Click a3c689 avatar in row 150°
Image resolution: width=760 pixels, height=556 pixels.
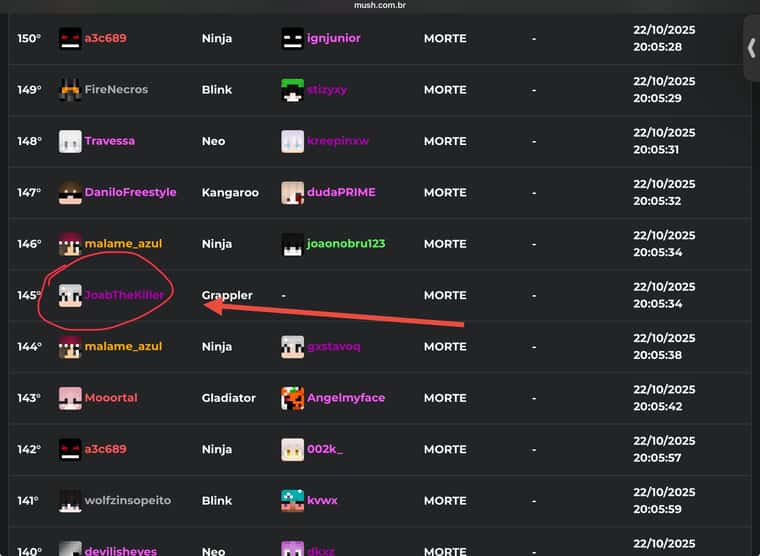[x=70, y=38]
